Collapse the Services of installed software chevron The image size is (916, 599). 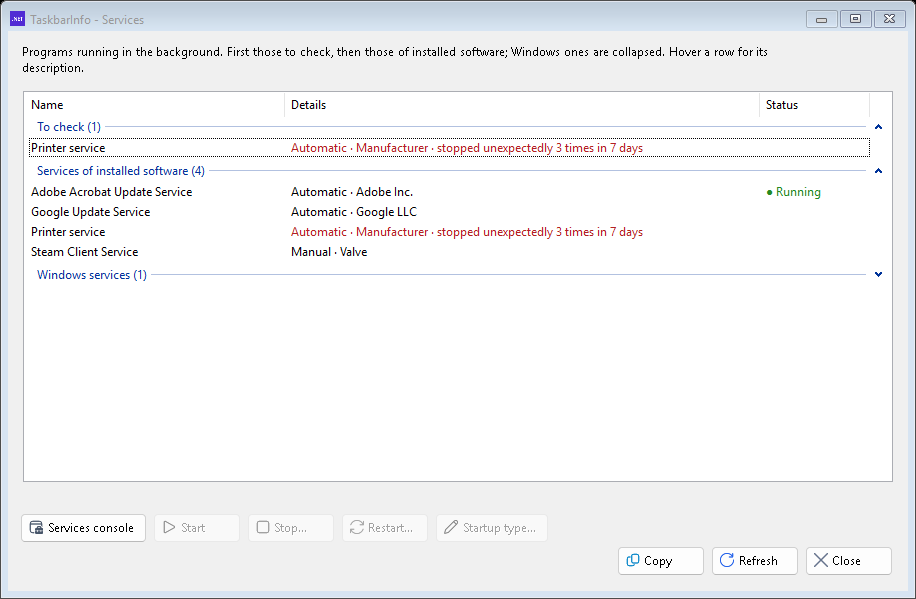point(878,171)
